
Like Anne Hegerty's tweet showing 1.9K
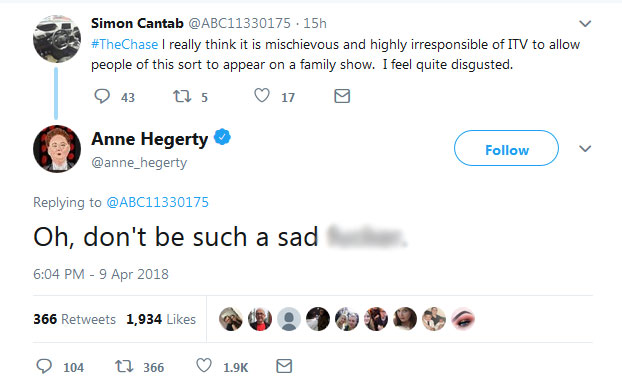pos(204,366)
